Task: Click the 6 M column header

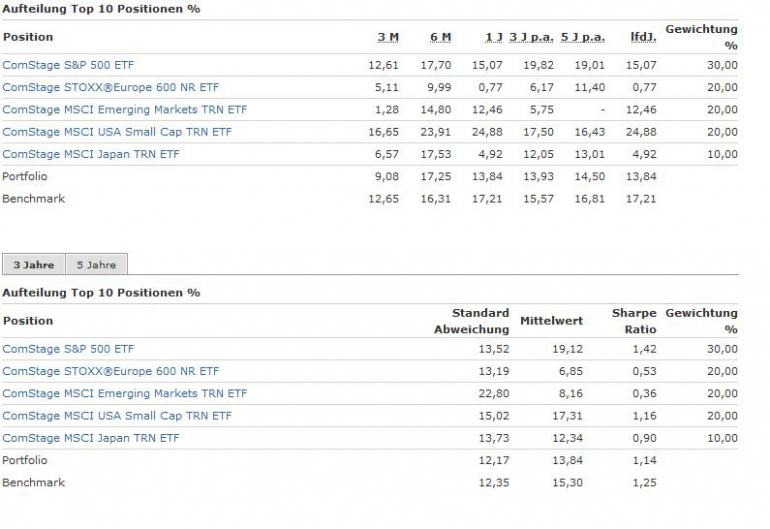Action: (x=440, y=37)
